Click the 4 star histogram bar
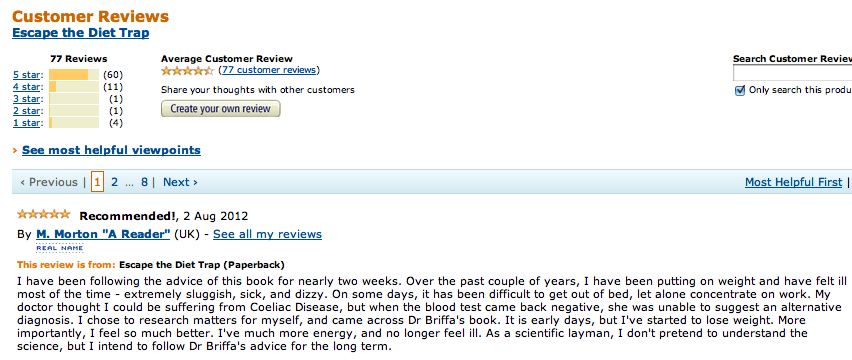The image size is (852, 360). click(74, 87)
